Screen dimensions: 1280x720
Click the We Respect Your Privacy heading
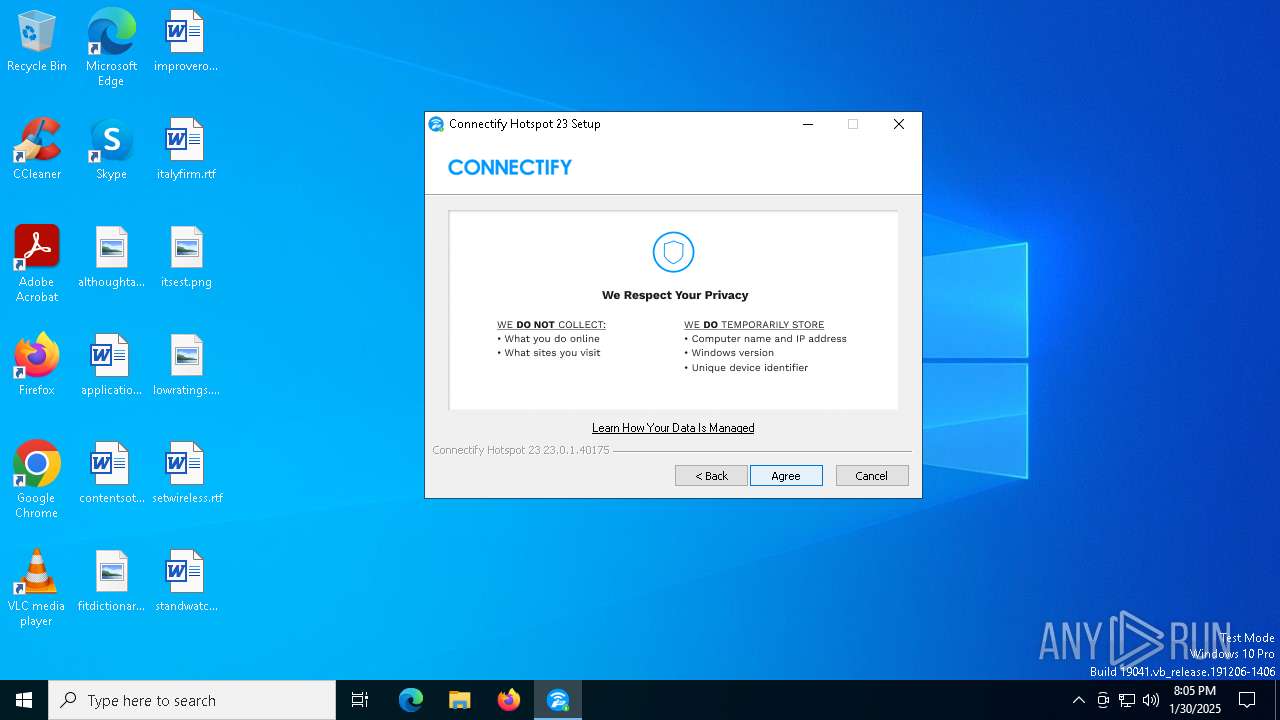[675, 295]
